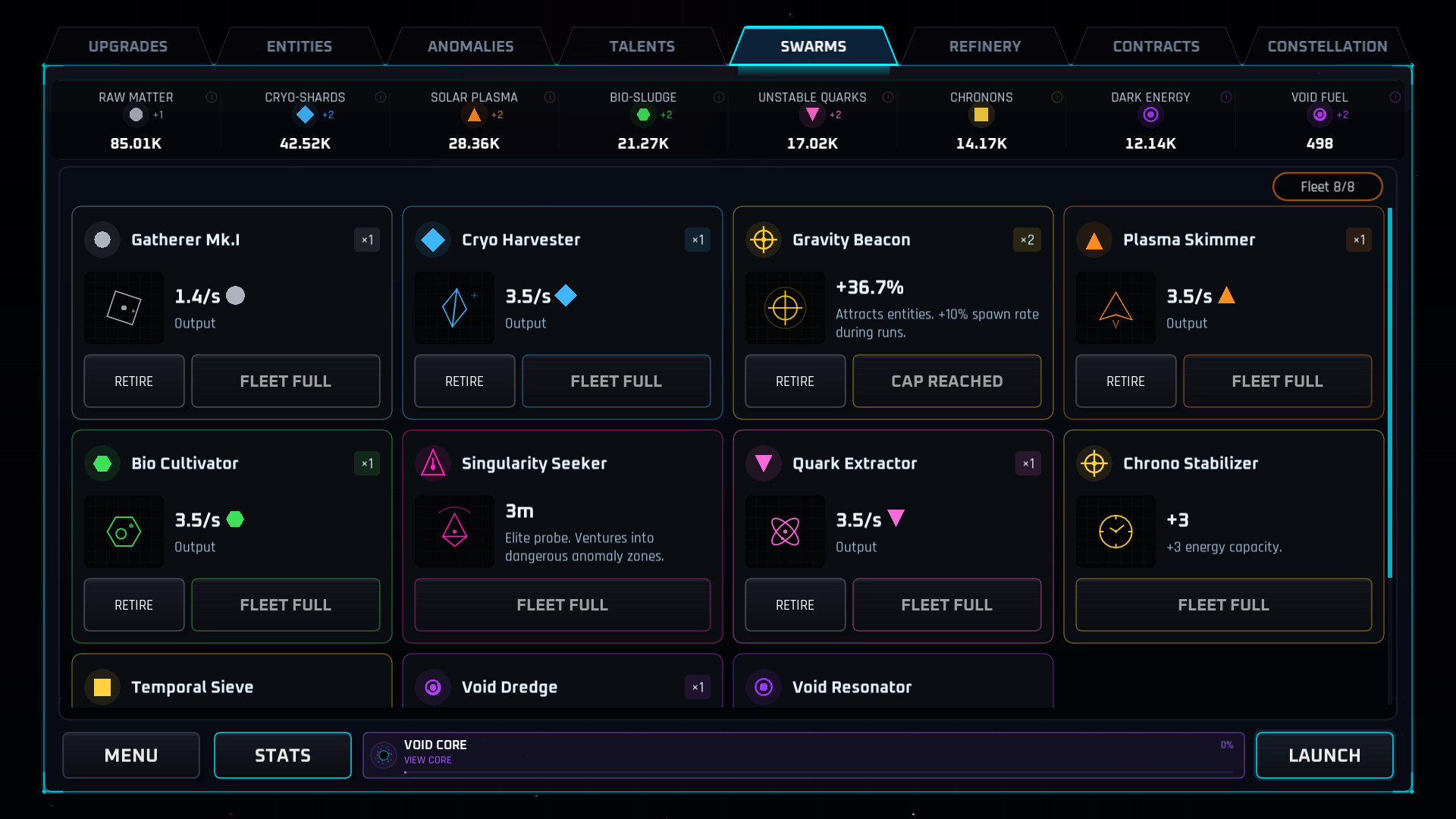Click Fleet Full on Singularity Seeker
Viewport: 1456px width, 819px height.
[x=563, y=605]
